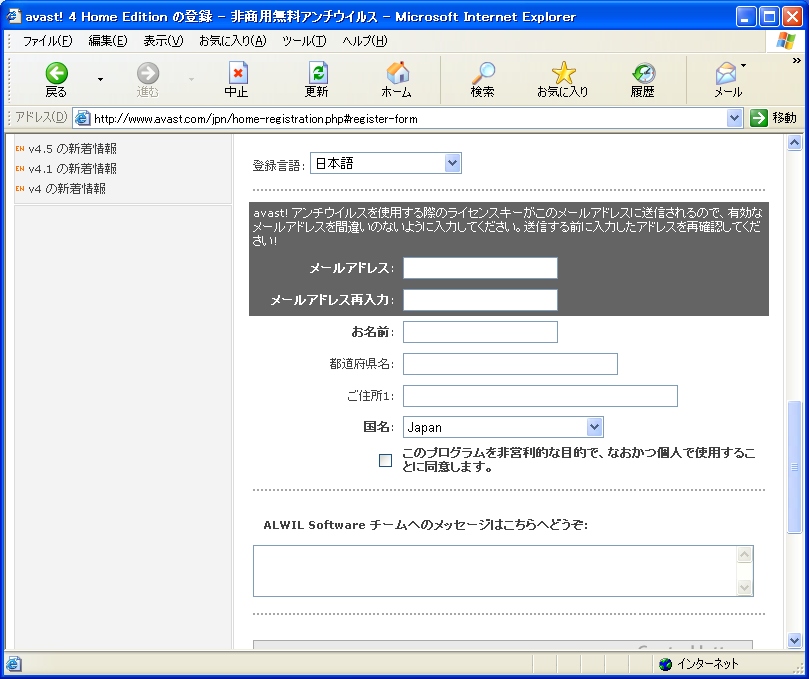Viewport: 809px width, 679px height.
Task: Click the status bar page icon
Action: 13,664
